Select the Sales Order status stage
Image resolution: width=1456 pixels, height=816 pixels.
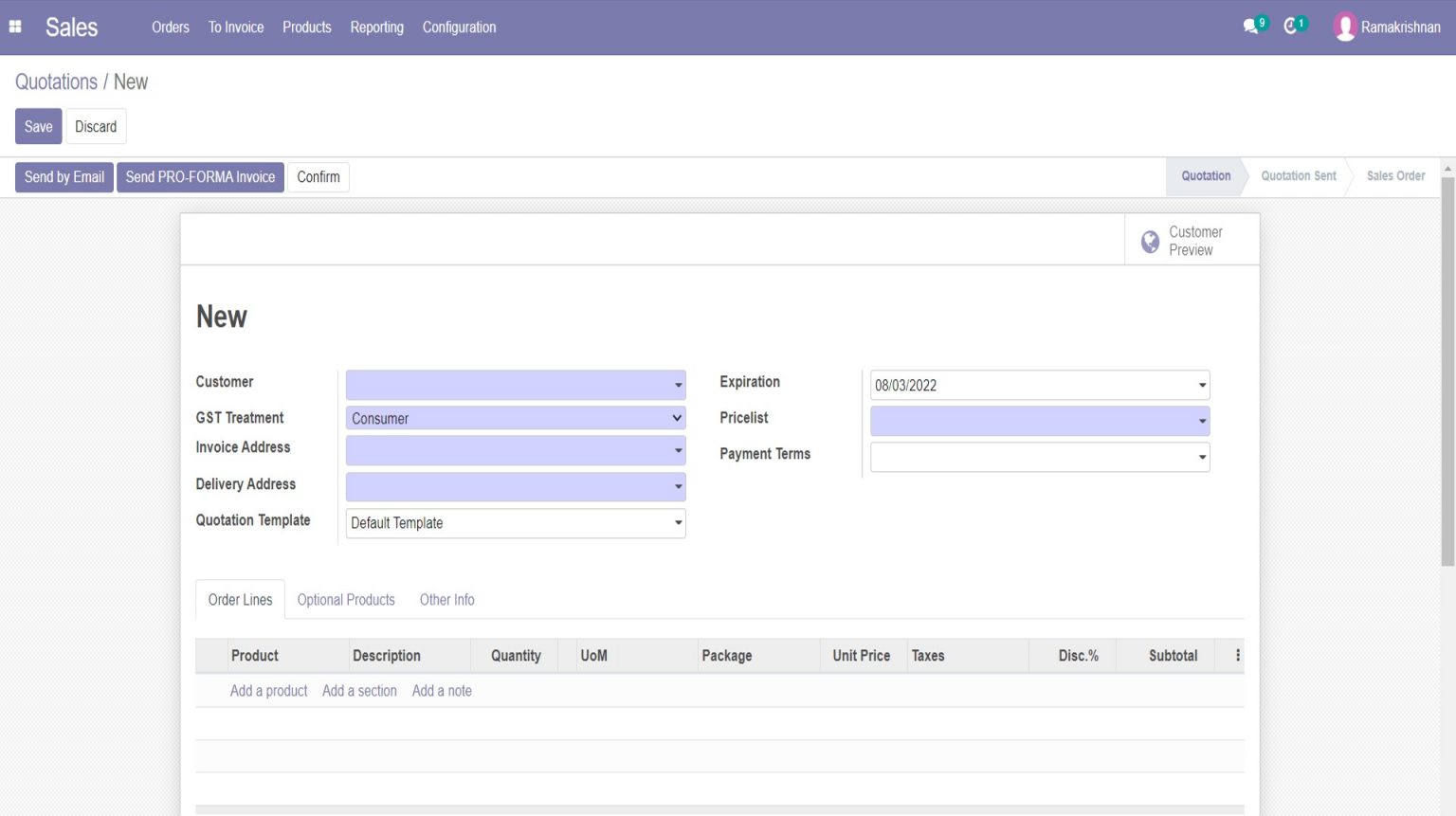click(1396, 176)
